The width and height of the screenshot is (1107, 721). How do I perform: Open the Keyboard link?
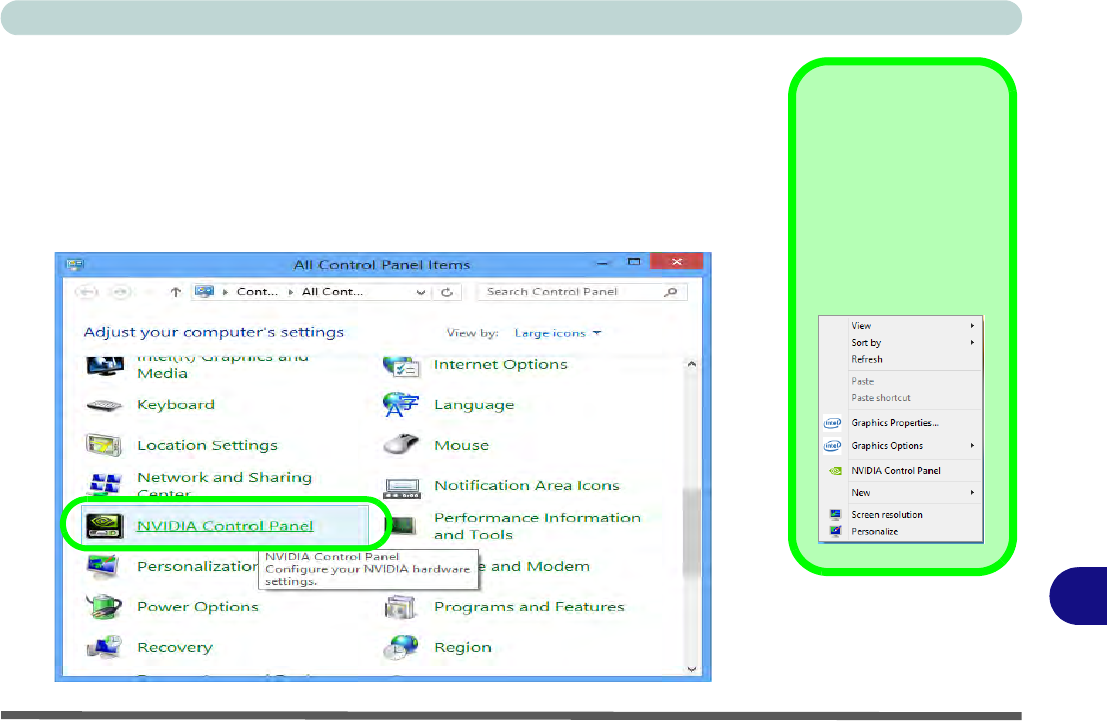click(x=176, y=405)
